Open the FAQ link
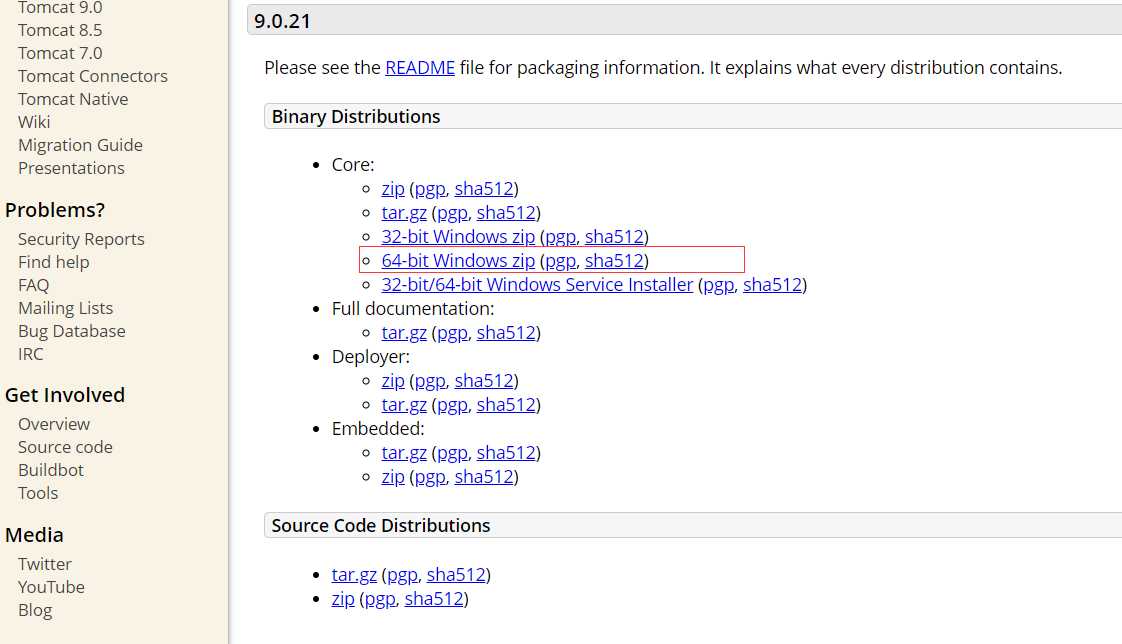The height and width of the screenshot is (644, 1122). pos(34,285)
